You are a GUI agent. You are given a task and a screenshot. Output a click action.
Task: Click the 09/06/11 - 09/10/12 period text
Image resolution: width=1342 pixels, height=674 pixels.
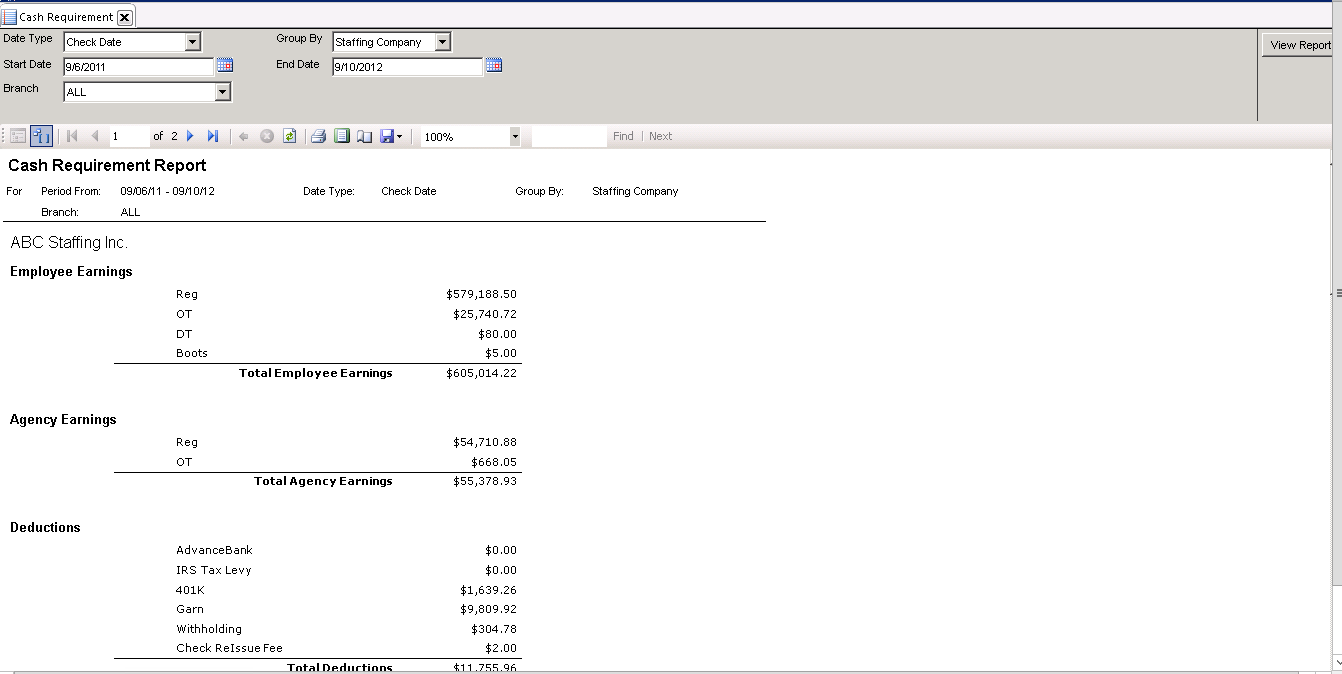(x=168, y=191)
